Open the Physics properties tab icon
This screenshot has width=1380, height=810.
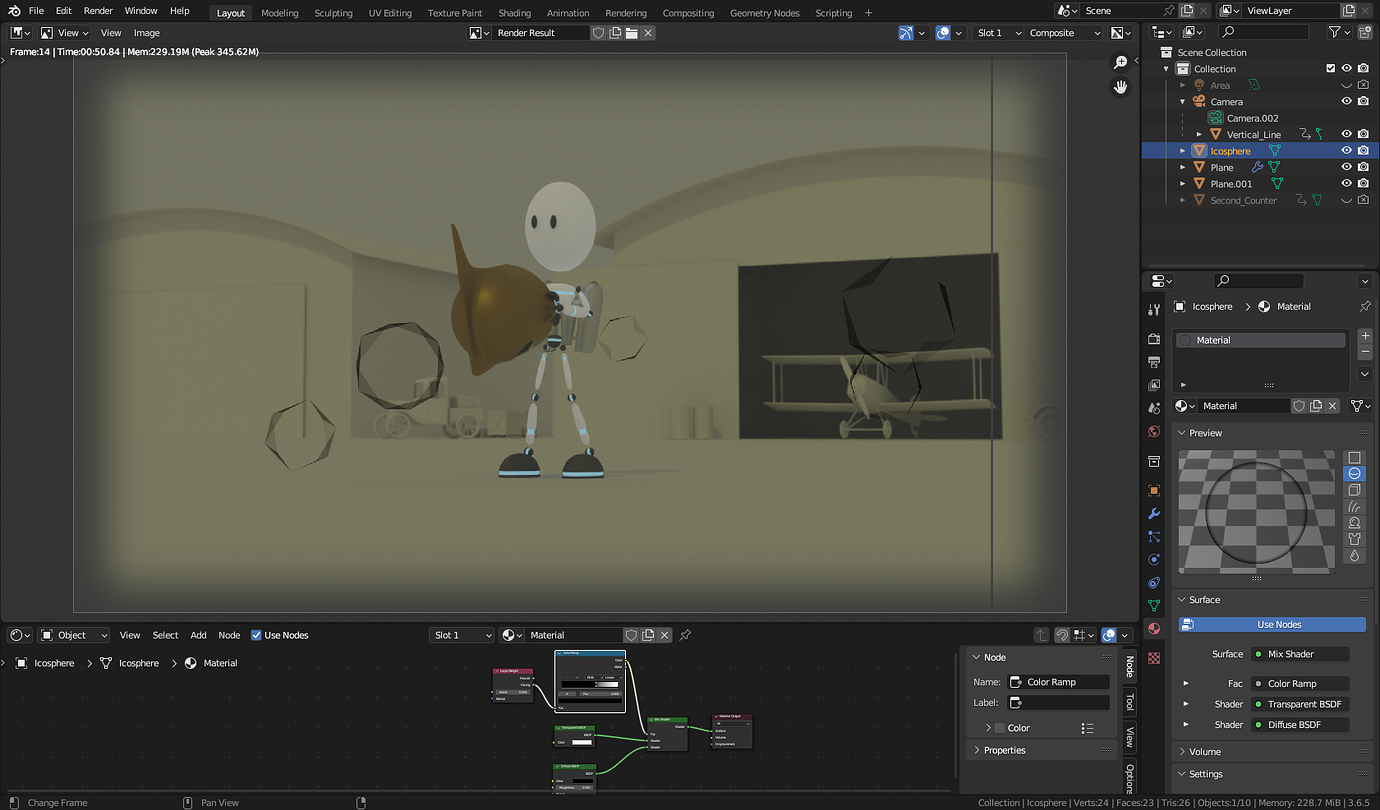coord(1154,560)
